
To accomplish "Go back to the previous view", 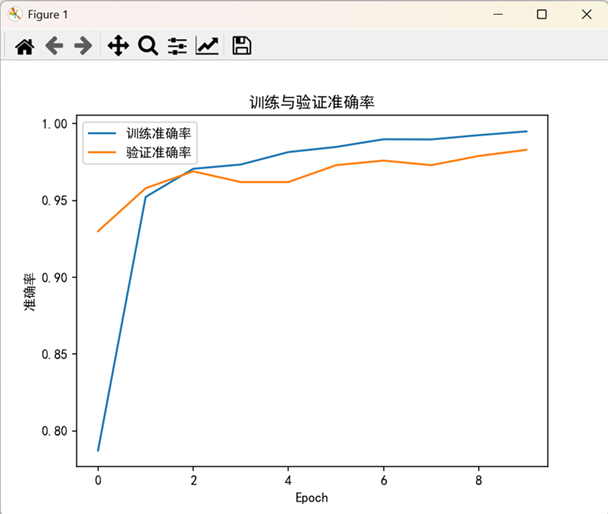I will 54,45.
